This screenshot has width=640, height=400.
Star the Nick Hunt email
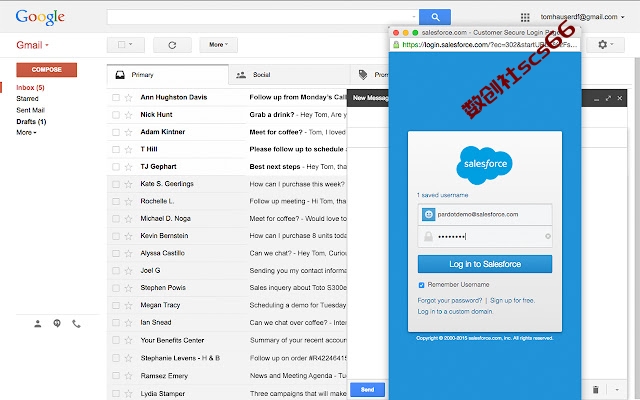click(x=129, y=115)
